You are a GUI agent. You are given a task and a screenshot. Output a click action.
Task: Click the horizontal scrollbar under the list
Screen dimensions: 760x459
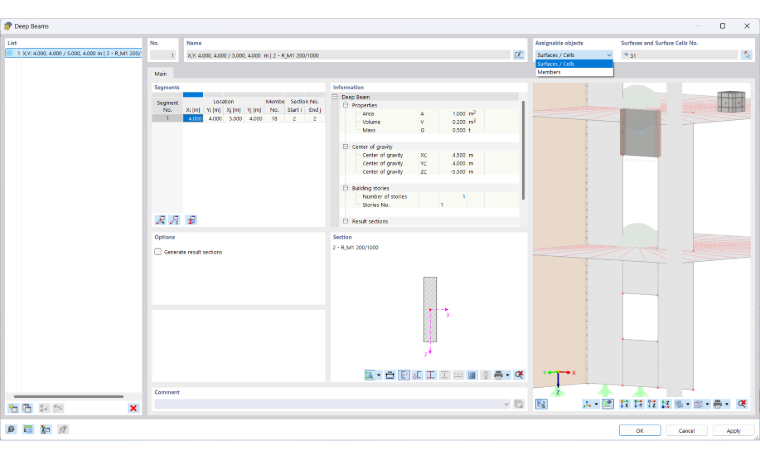68,396
